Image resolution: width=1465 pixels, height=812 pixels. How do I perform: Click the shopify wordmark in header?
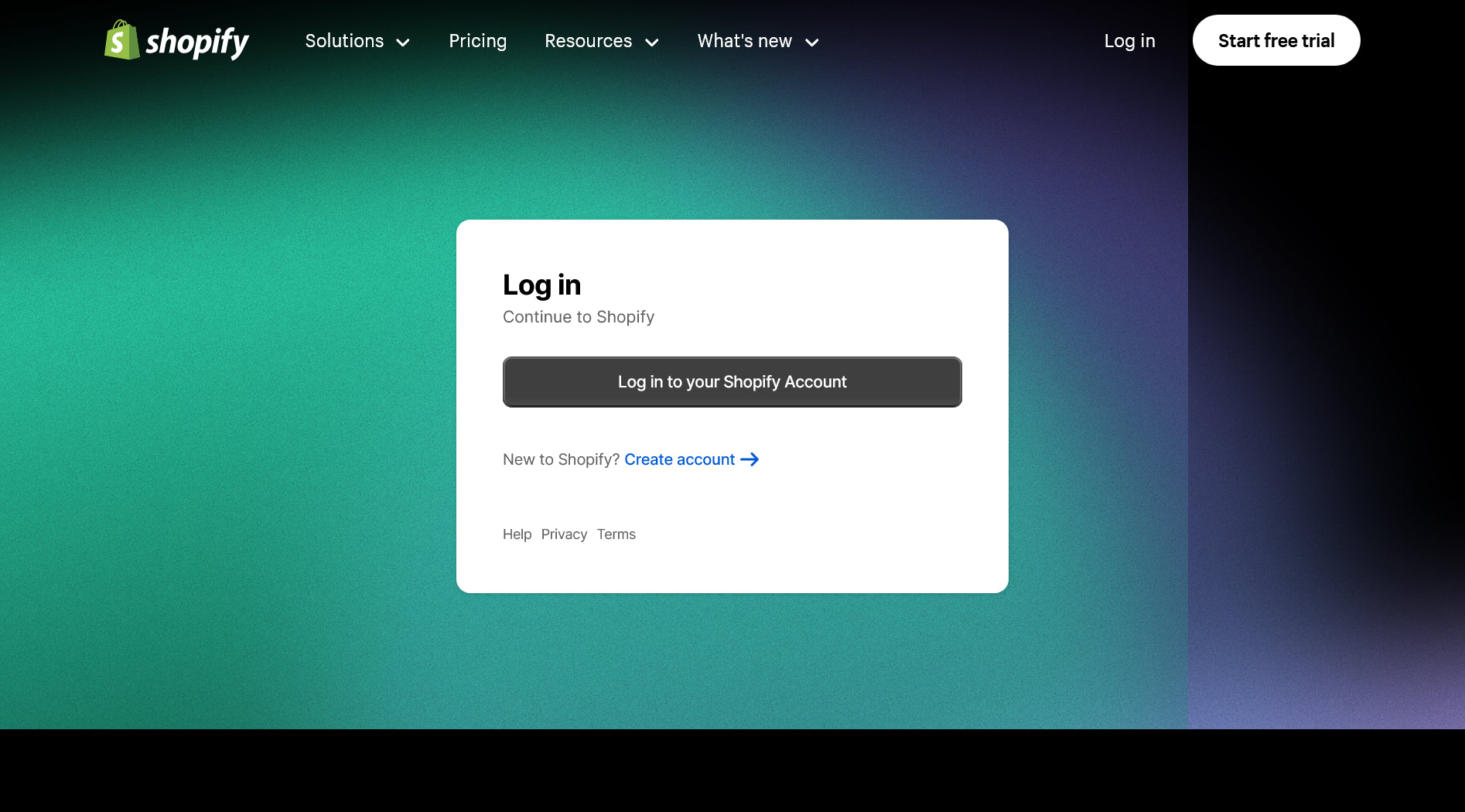click(197, 42)
